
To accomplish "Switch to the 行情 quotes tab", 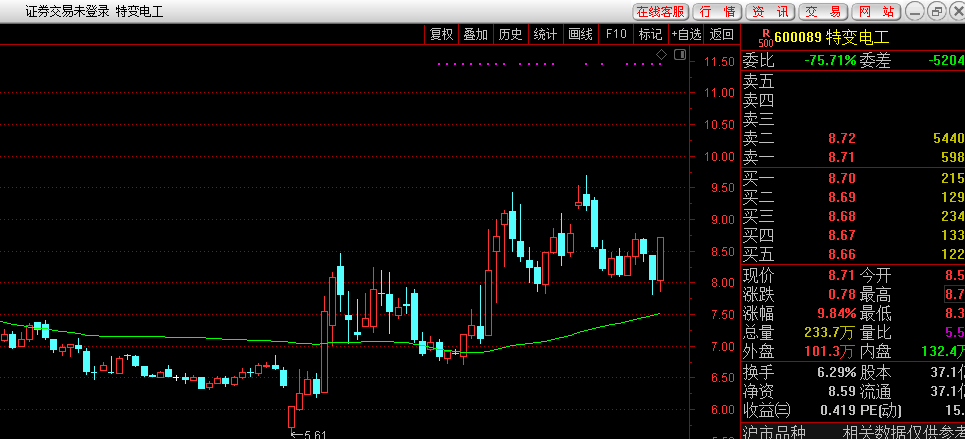I will pos(717,12).
